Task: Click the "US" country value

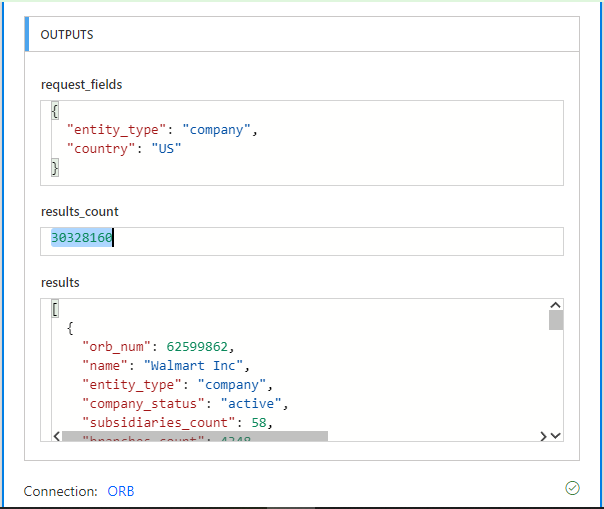Action: click(x=166, y=149)
